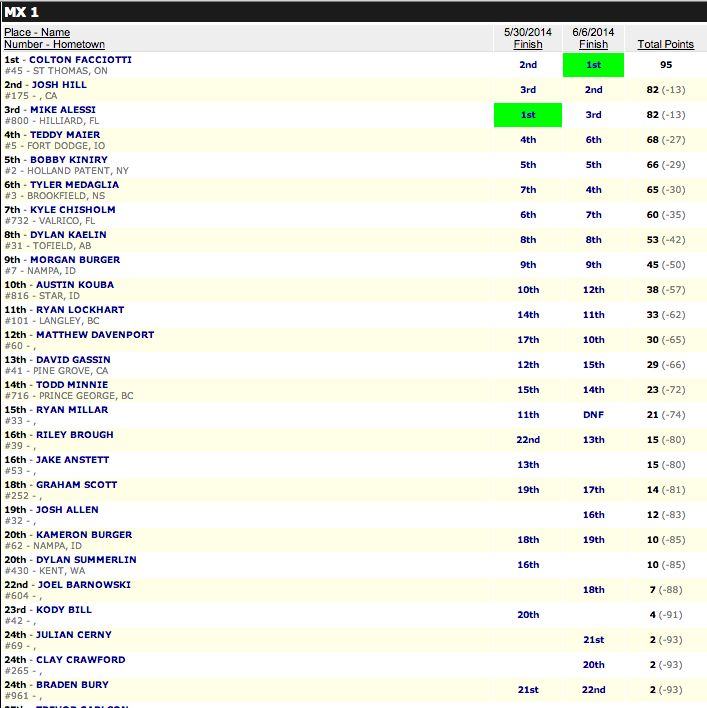Click Teddy Maier rider name

point(65,135)
